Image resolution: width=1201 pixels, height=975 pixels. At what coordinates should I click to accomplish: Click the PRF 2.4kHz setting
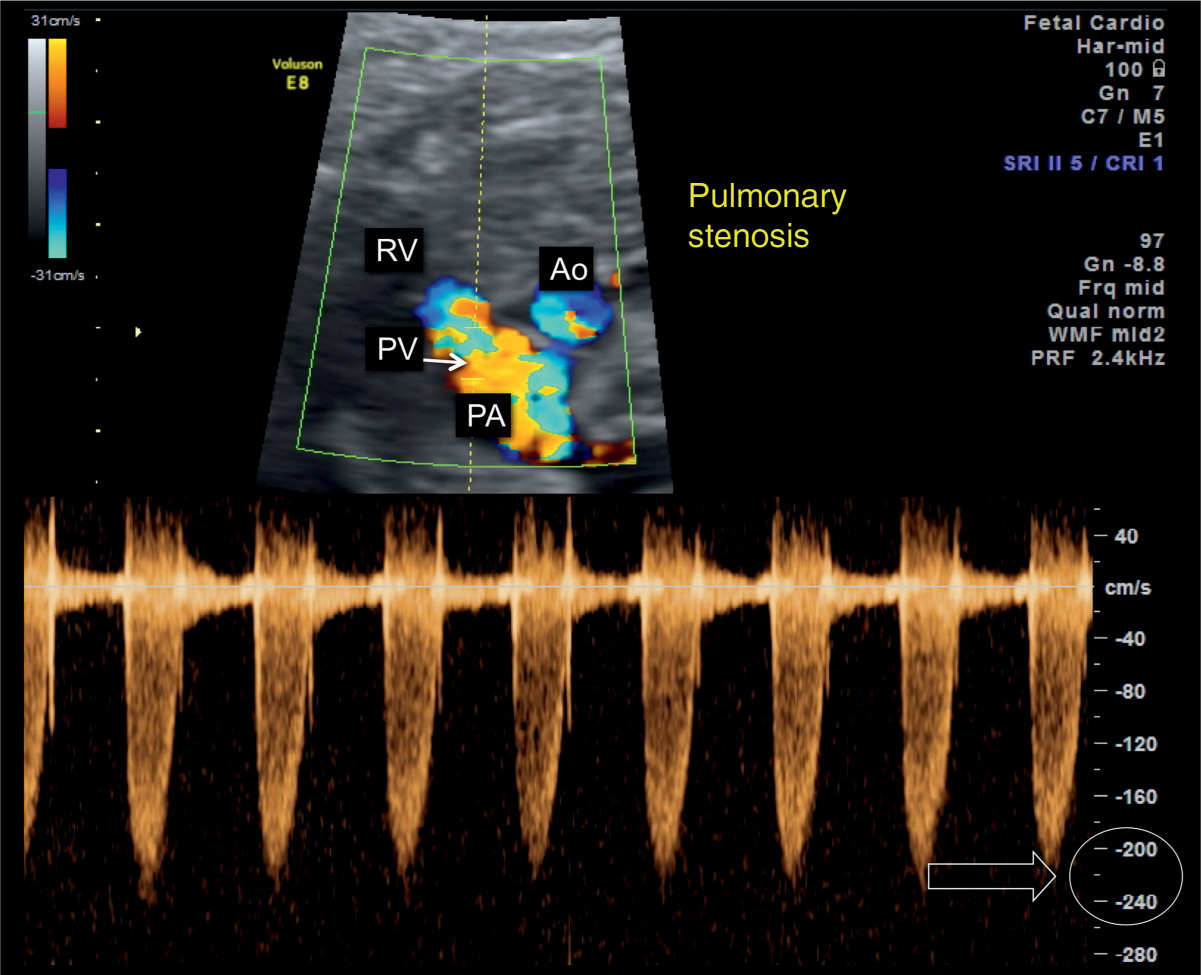[1098, 358]
